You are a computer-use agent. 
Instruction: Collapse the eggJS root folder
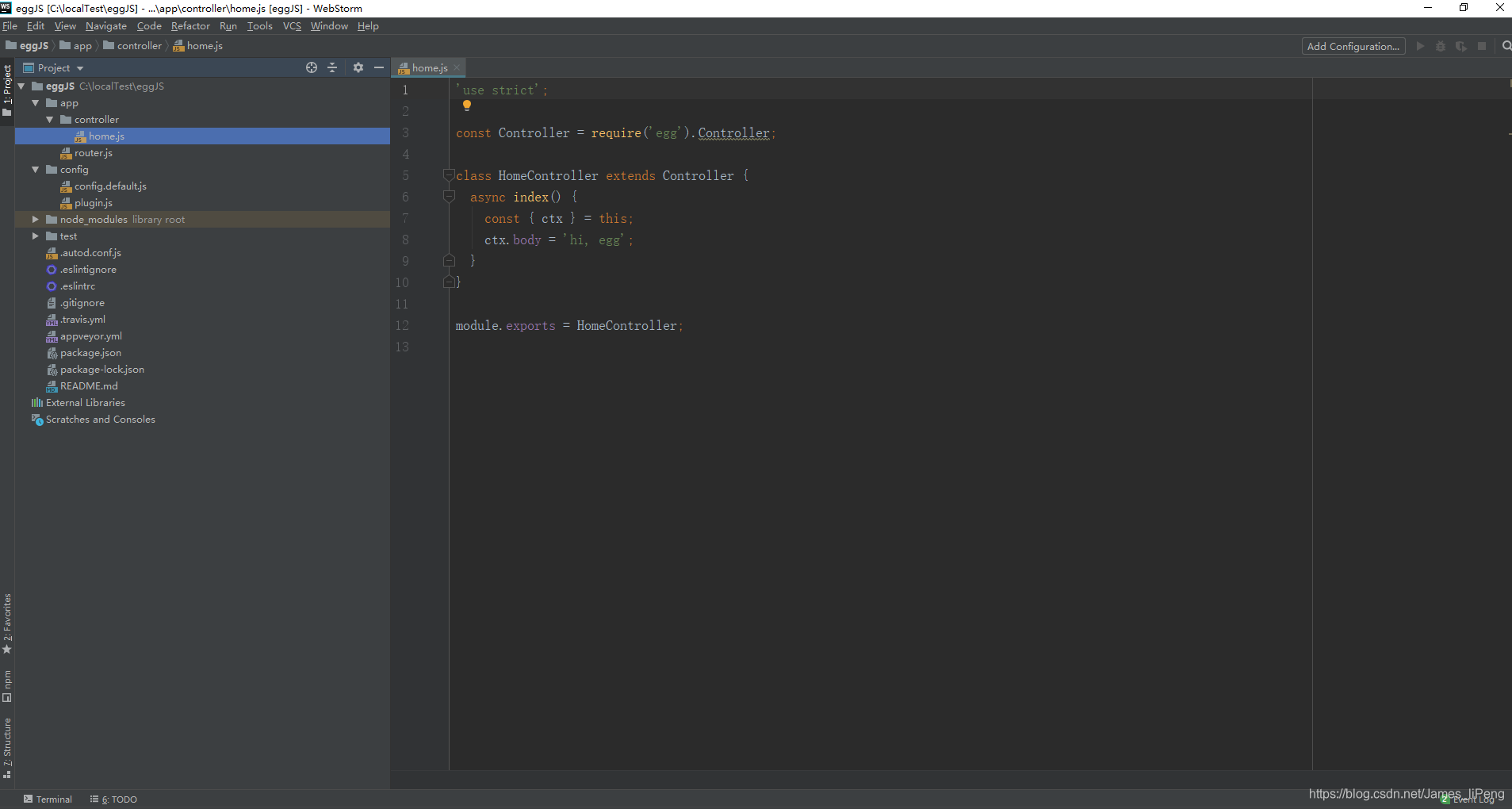[21, 86]
